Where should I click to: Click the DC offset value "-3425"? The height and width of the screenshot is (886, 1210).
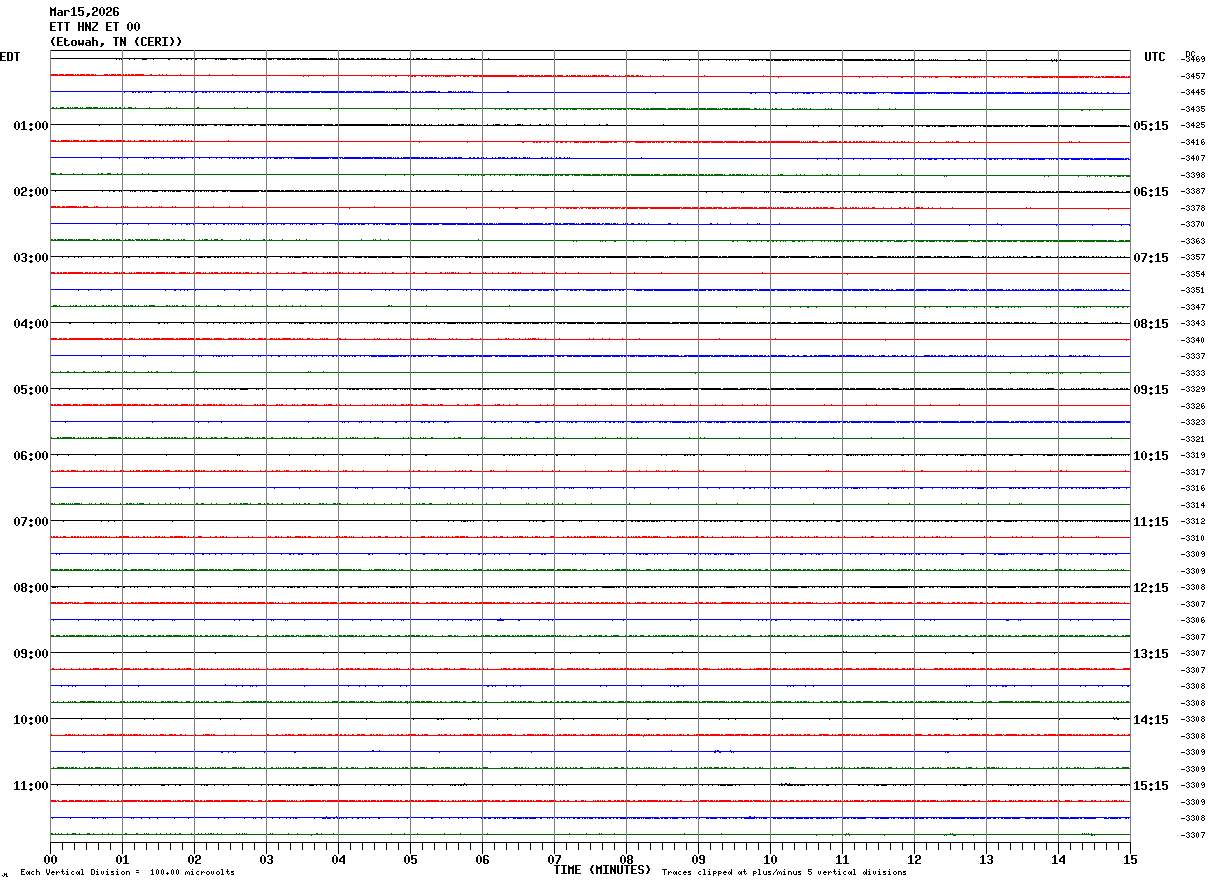1192,126
